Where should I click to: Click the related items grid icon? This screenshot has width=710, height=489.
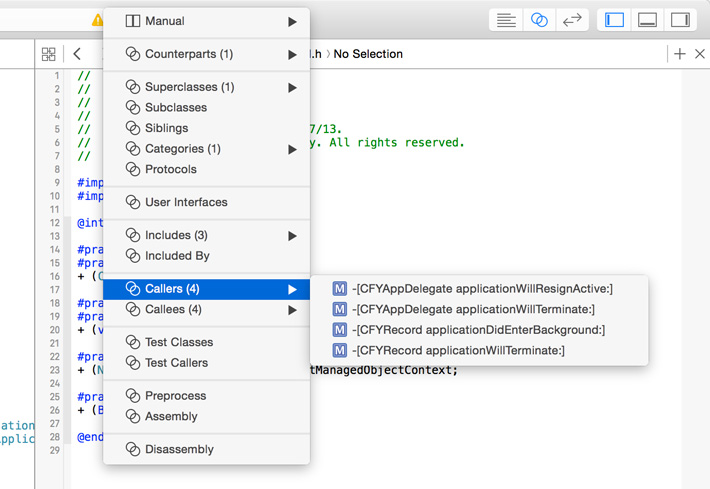point(49,54)
